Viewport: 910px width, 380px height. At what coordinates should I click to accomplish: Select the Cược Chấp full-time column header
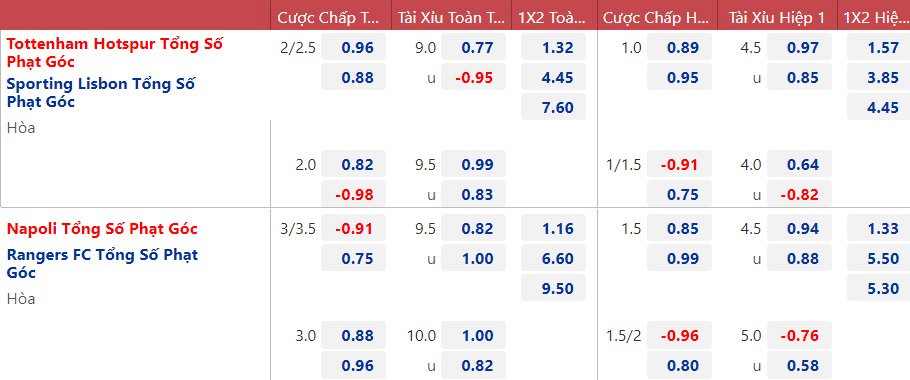[x=328, y=17]
